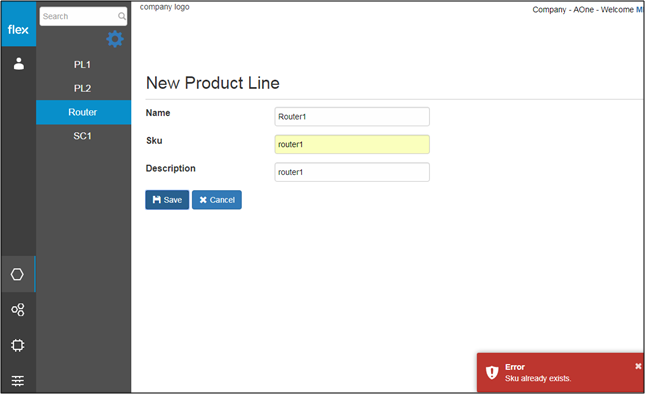
Task: Click the Cancel button
Action: click(217, 200)
